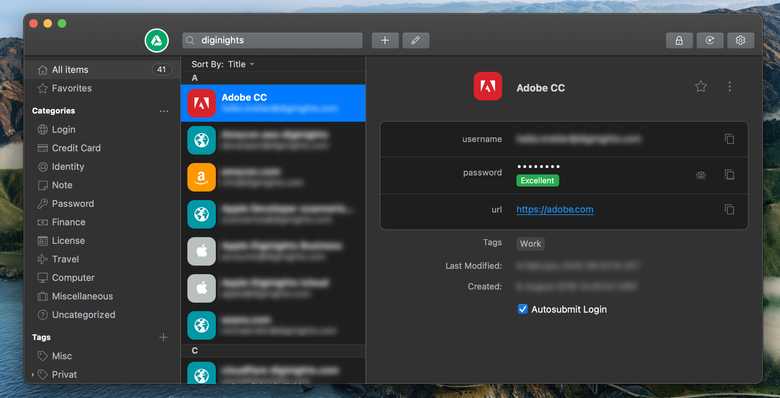
Task: Click the plus button to add item
Action: 385,40
